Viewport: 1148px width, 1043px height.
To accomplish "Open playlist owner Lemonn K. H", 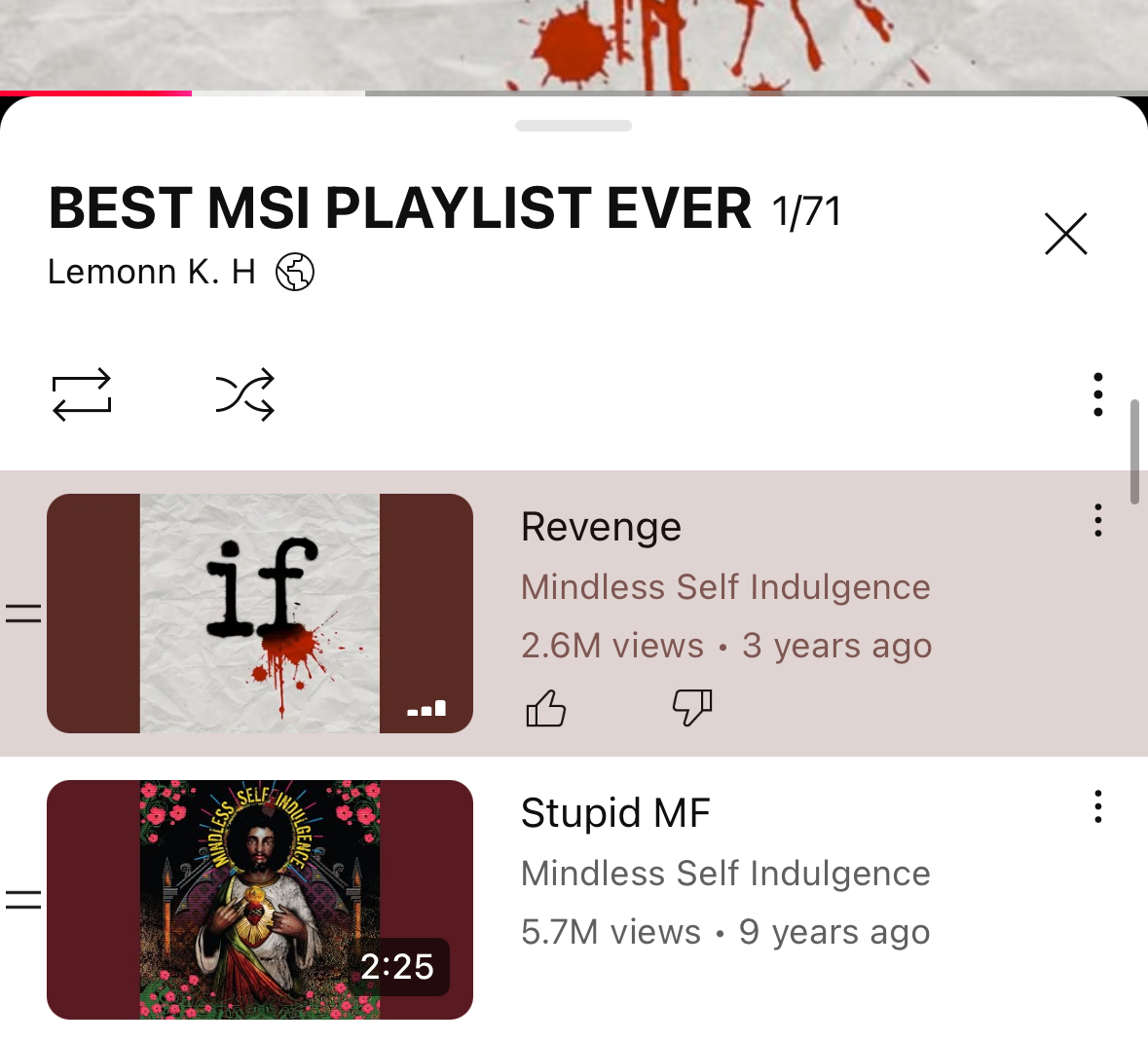I will pyautogui.click(x=152, y=272).
